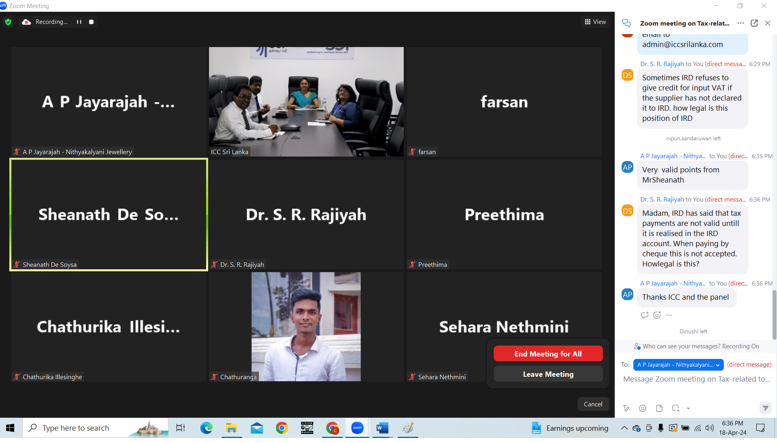777x443 pixels.
Task: Click the chat bubbles icon in chat header
Action: (626, 23)
